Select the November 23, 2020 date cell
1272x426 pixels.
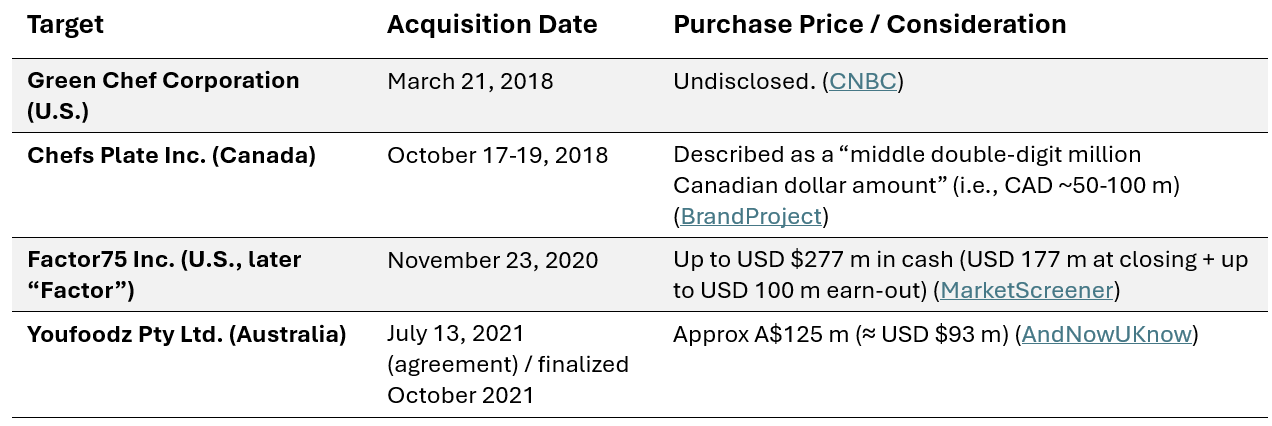(492, 260)
